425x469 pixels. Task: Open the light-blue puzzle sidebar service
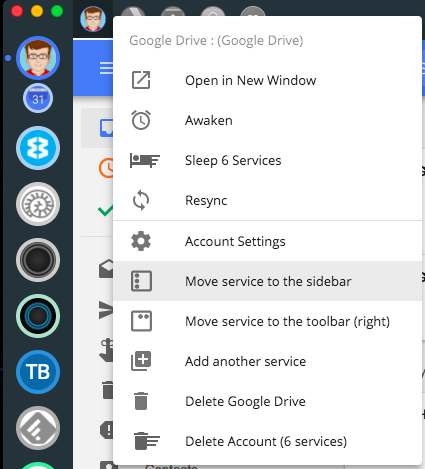click(38, 148)
